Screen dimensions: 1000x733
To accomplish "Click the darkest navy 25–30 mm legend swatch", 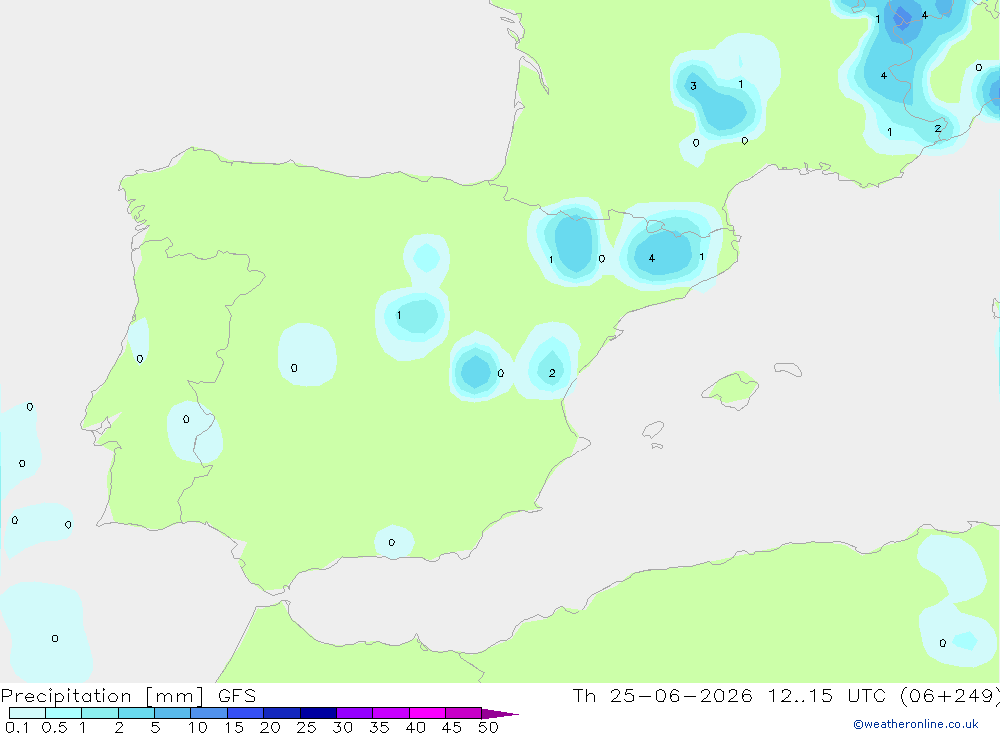I will 318,713.
